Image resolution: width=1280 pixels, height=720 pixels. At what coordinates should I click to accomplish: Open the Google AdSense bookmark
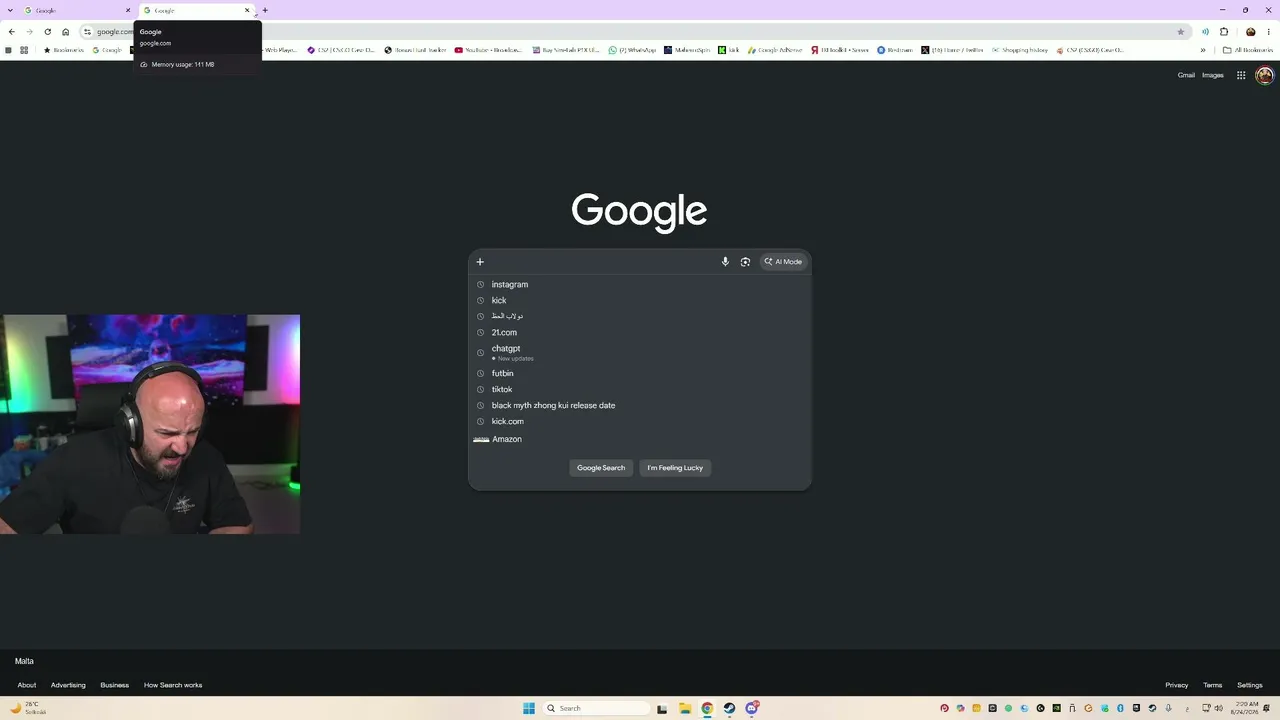coord(774,50)
